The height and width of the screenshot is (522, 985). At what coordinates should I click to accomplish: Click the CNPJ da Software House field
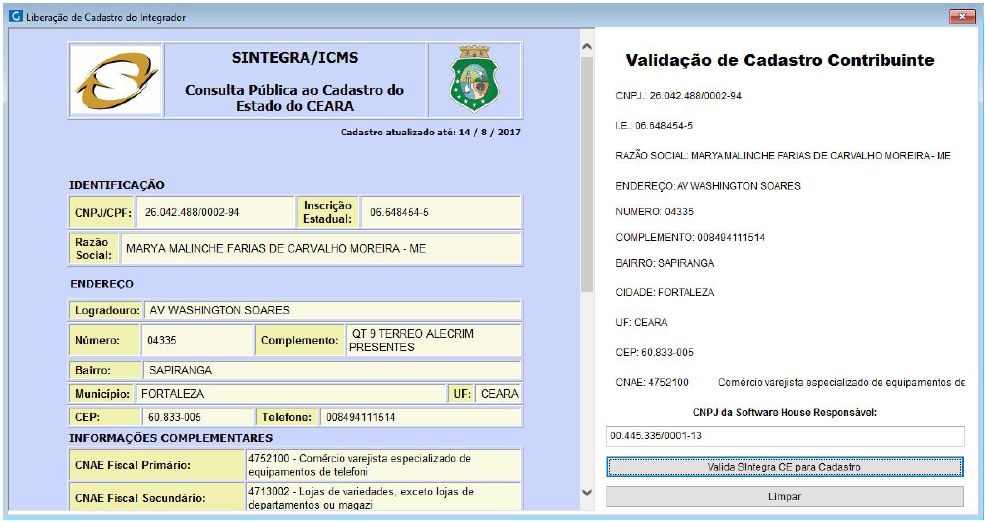pos(785,436)
